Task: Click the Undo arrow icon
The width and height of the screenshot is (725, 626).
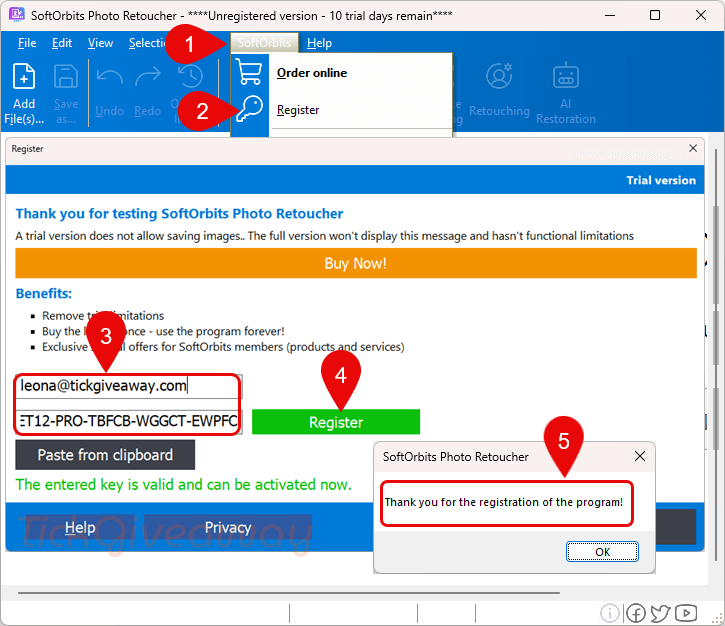Action: coord(110,76)
